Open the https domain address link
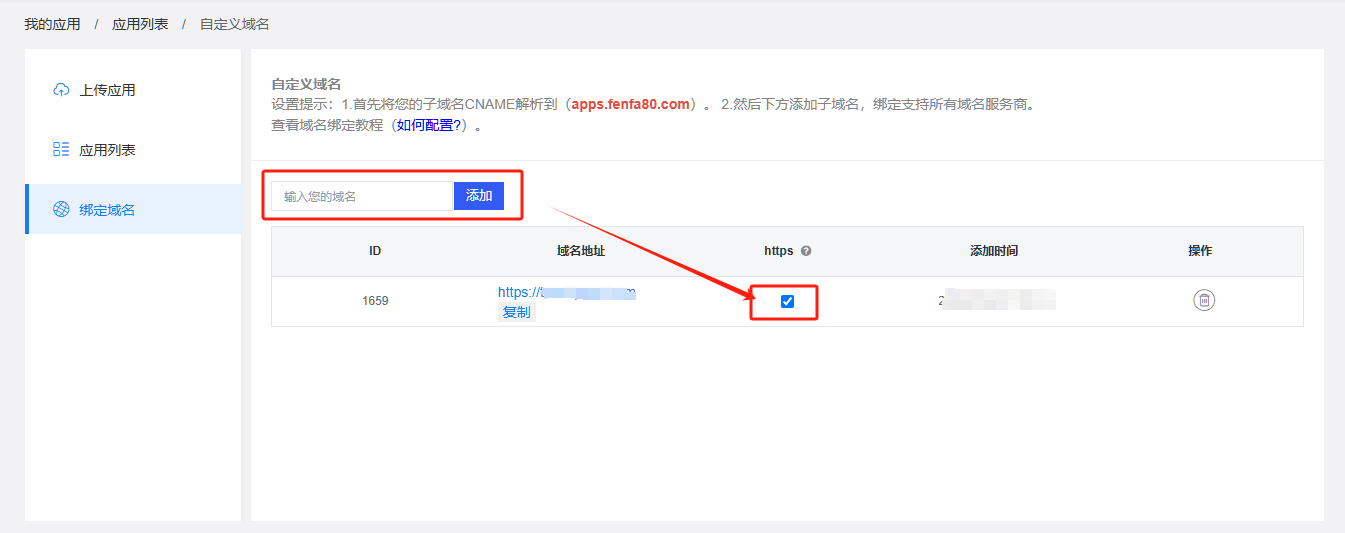Screen dimensions: 1345x533 567,292
